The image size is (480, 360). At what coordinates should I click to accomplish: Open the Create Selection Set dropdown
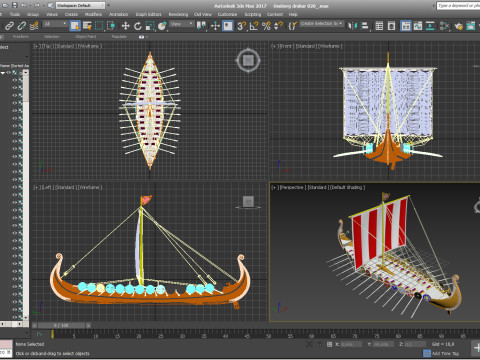point(321,24)
